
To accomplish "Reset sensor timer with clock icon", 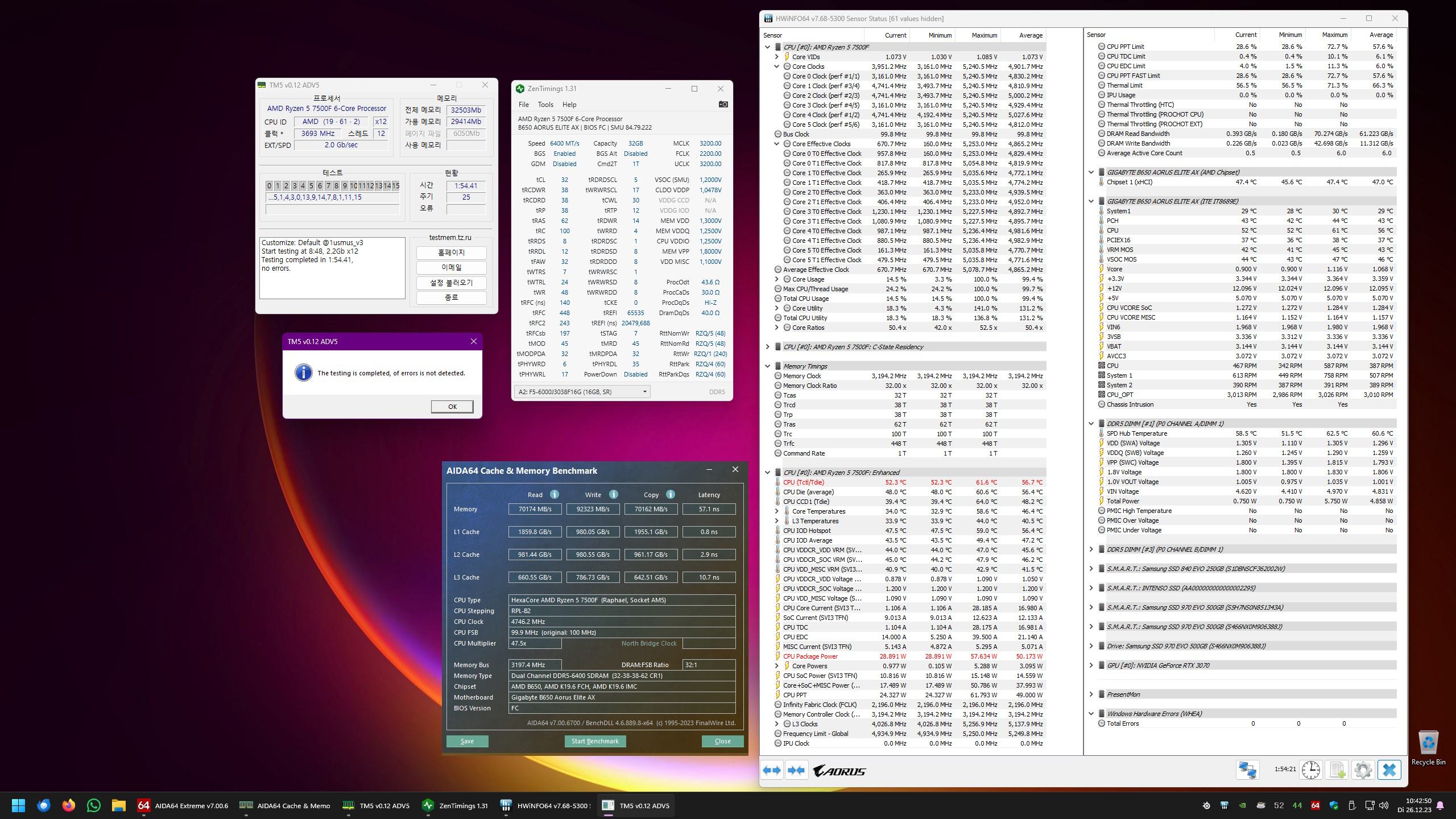I will 1310,770.
